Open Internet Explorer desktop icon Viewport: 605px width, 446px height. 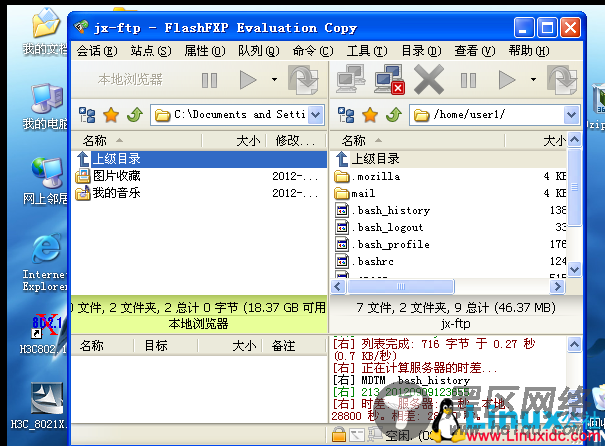pos(45,262)
